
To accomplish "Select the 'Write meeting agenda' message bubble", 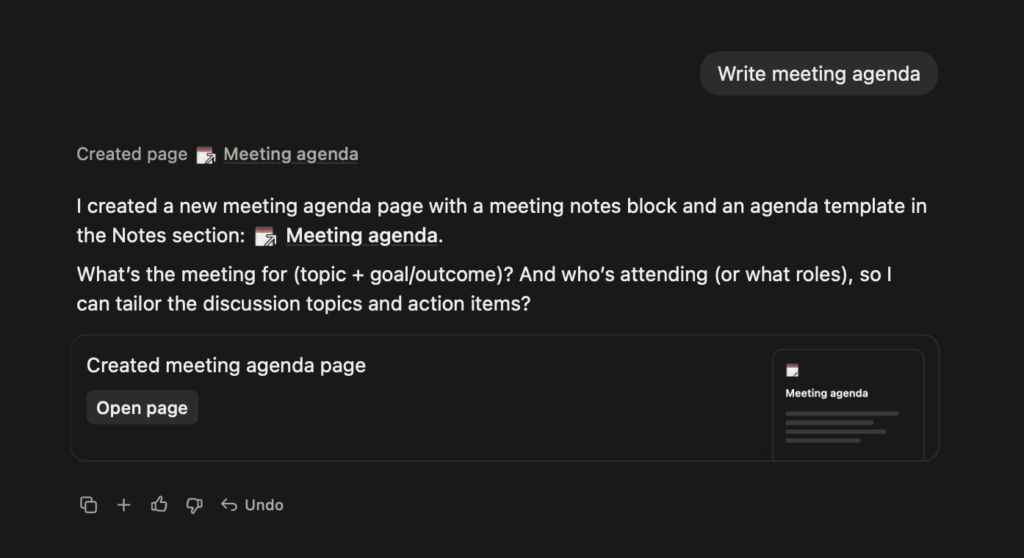I will pos(818,74).
